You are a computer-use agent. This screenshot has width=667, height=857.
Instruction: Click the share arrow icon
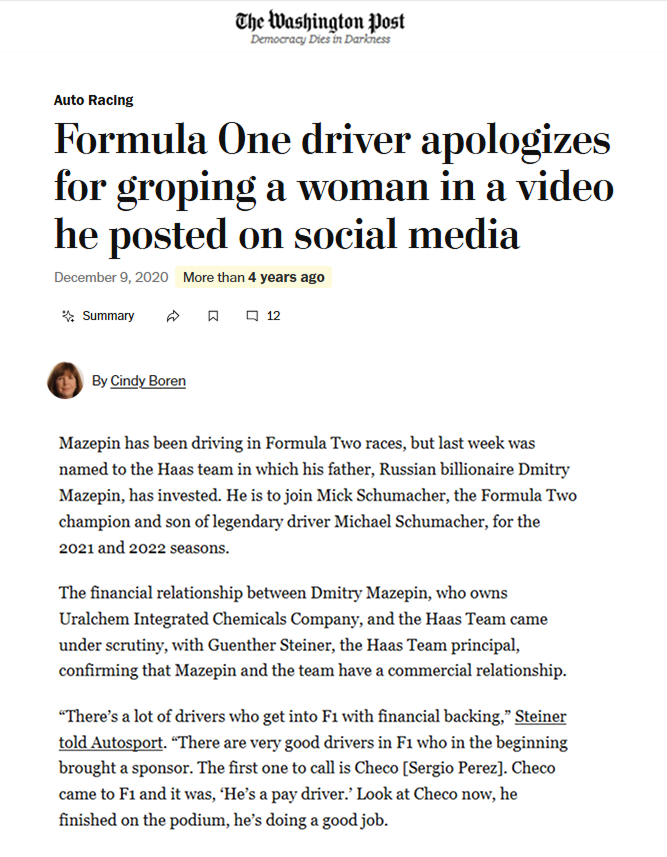click(x=173, y=316)
